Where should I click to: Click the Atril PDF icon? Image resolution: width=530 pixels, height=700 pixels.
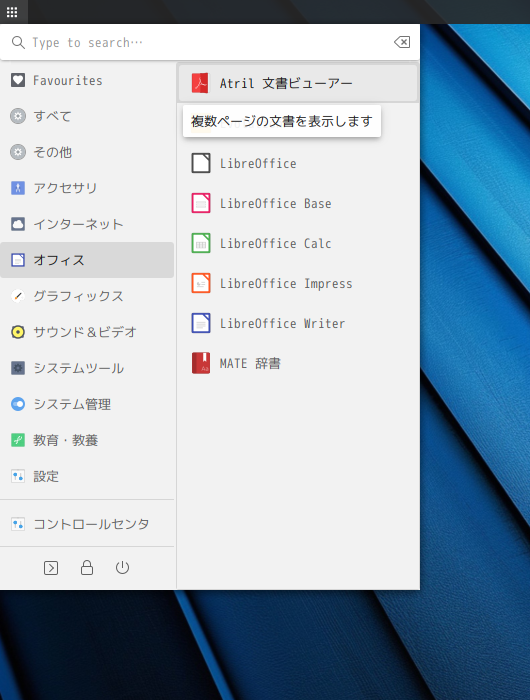200,83
